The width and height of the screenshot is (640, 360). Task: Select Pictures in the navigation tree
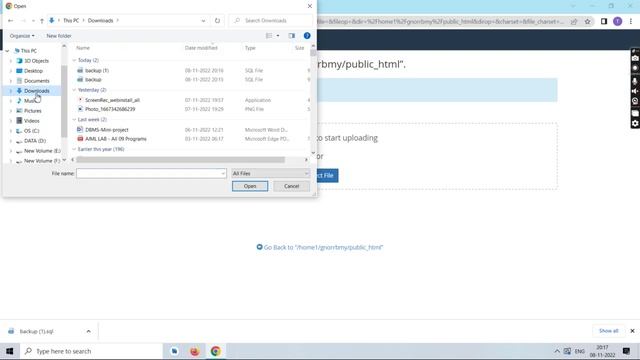[33, 111]
